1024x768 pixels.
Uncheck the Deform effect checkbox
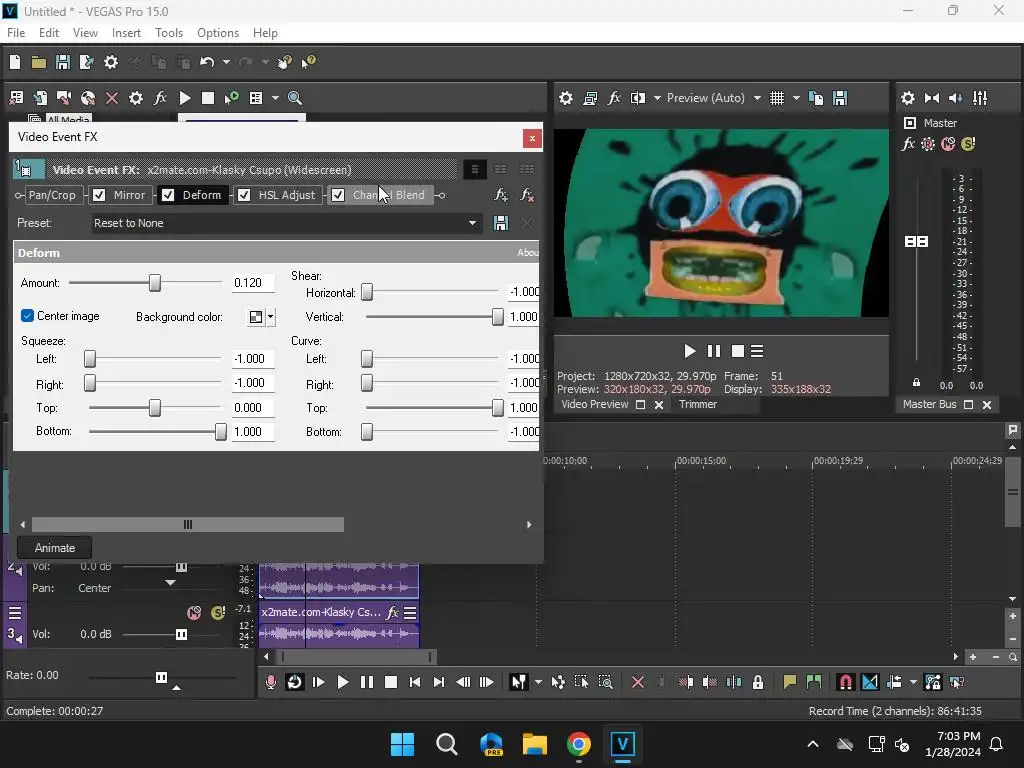[168, 195]
